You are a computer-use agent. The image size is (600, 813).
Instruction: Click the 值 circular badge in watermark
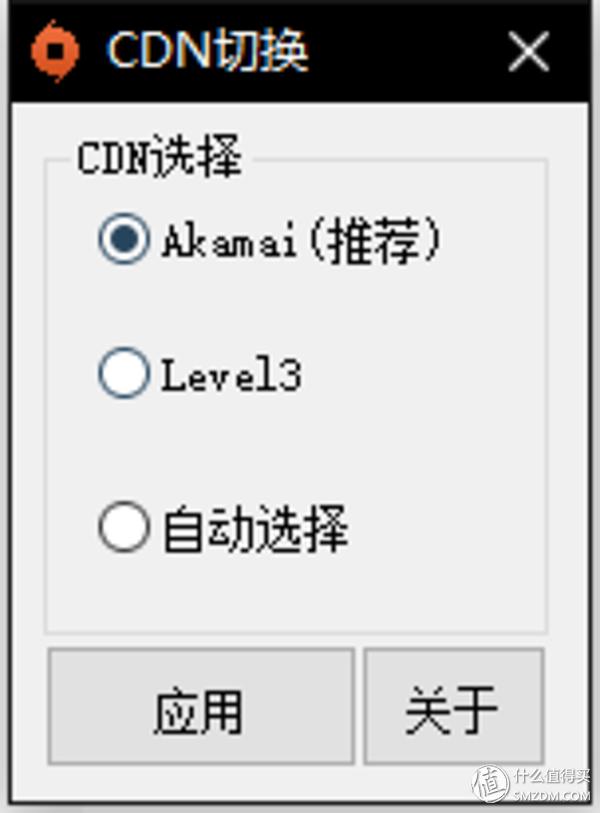491,783
